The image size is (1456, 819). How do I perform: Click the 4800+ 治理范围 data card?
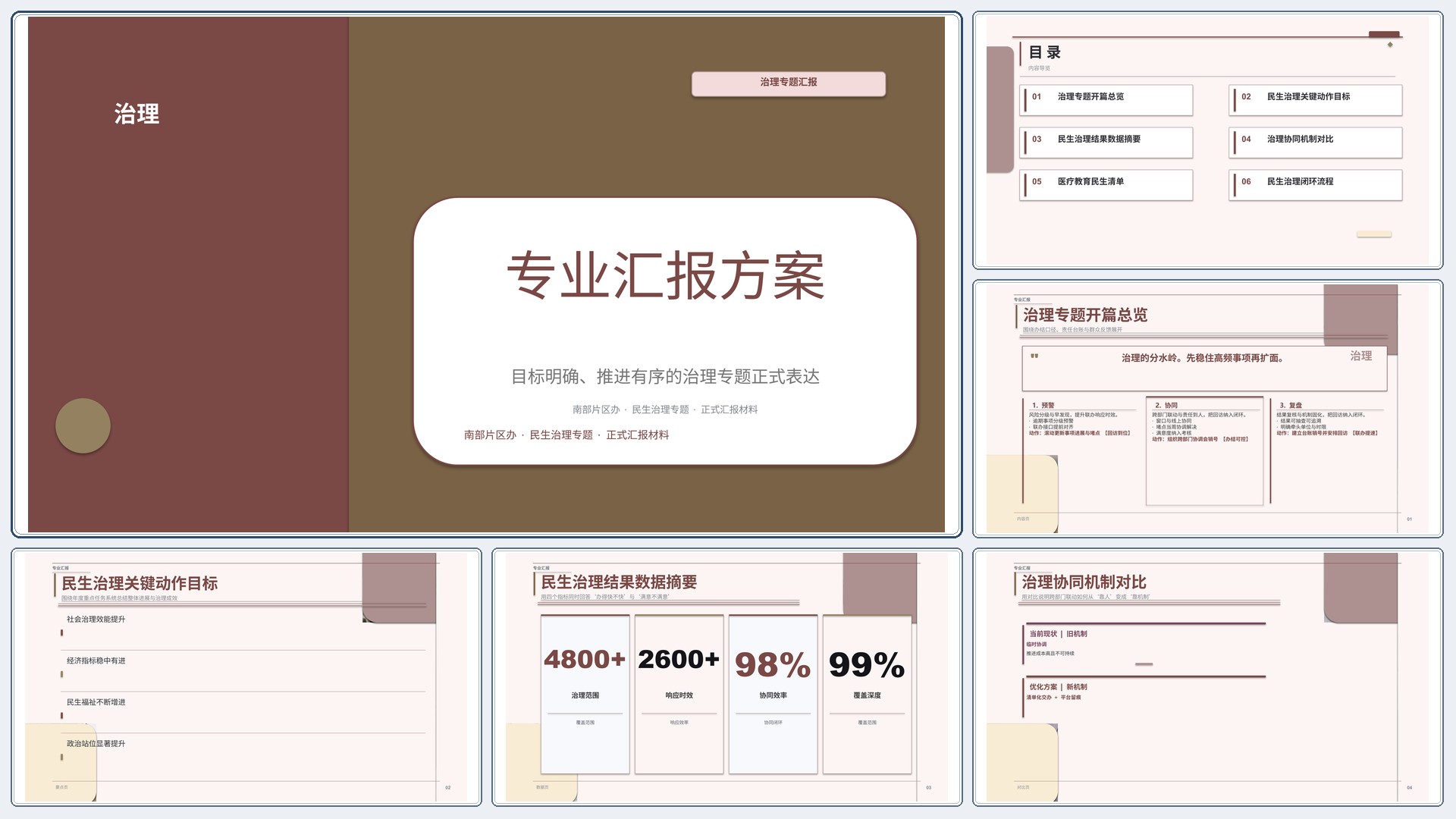coord(585,694)
